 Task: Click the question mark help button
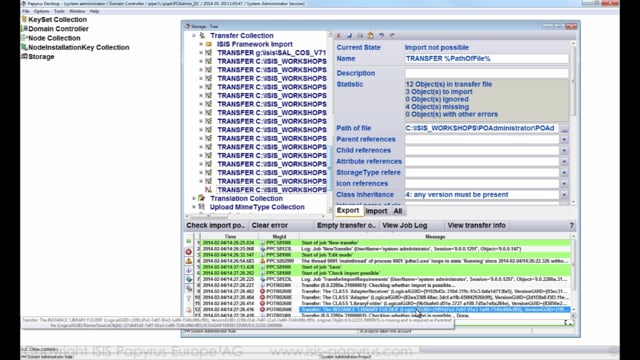pyautogui.click(x=571, y=225)
